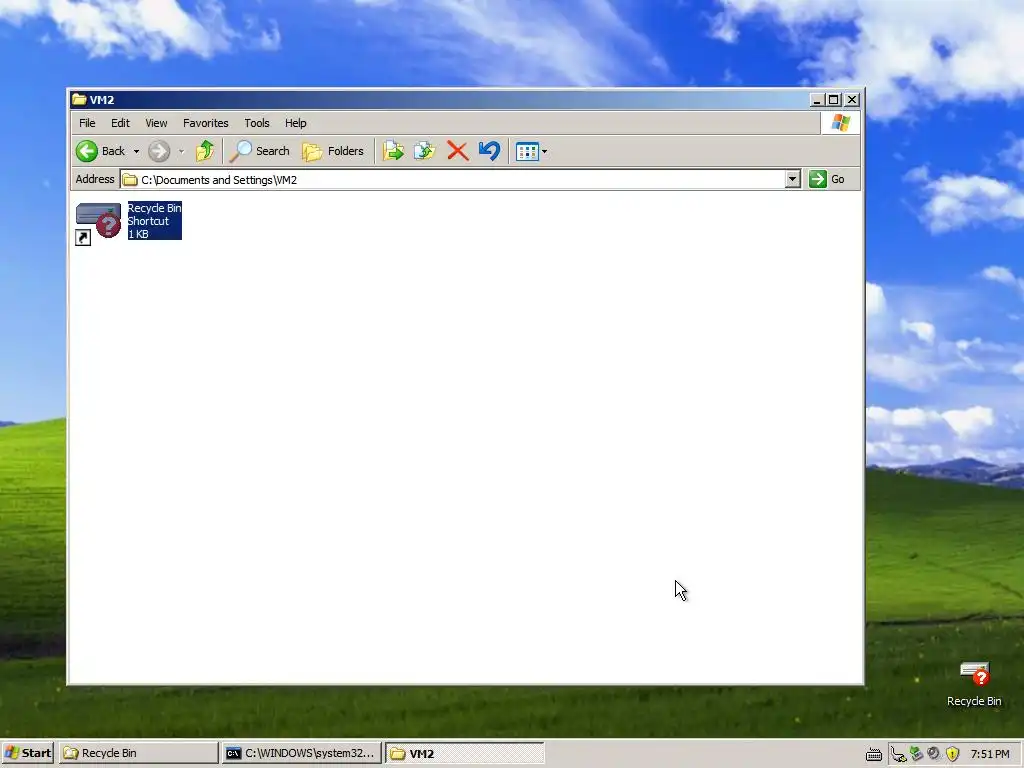Click the Safely Remove Hardware tray icon
This screenshot has width=1024, height=768.
(899, 754)
